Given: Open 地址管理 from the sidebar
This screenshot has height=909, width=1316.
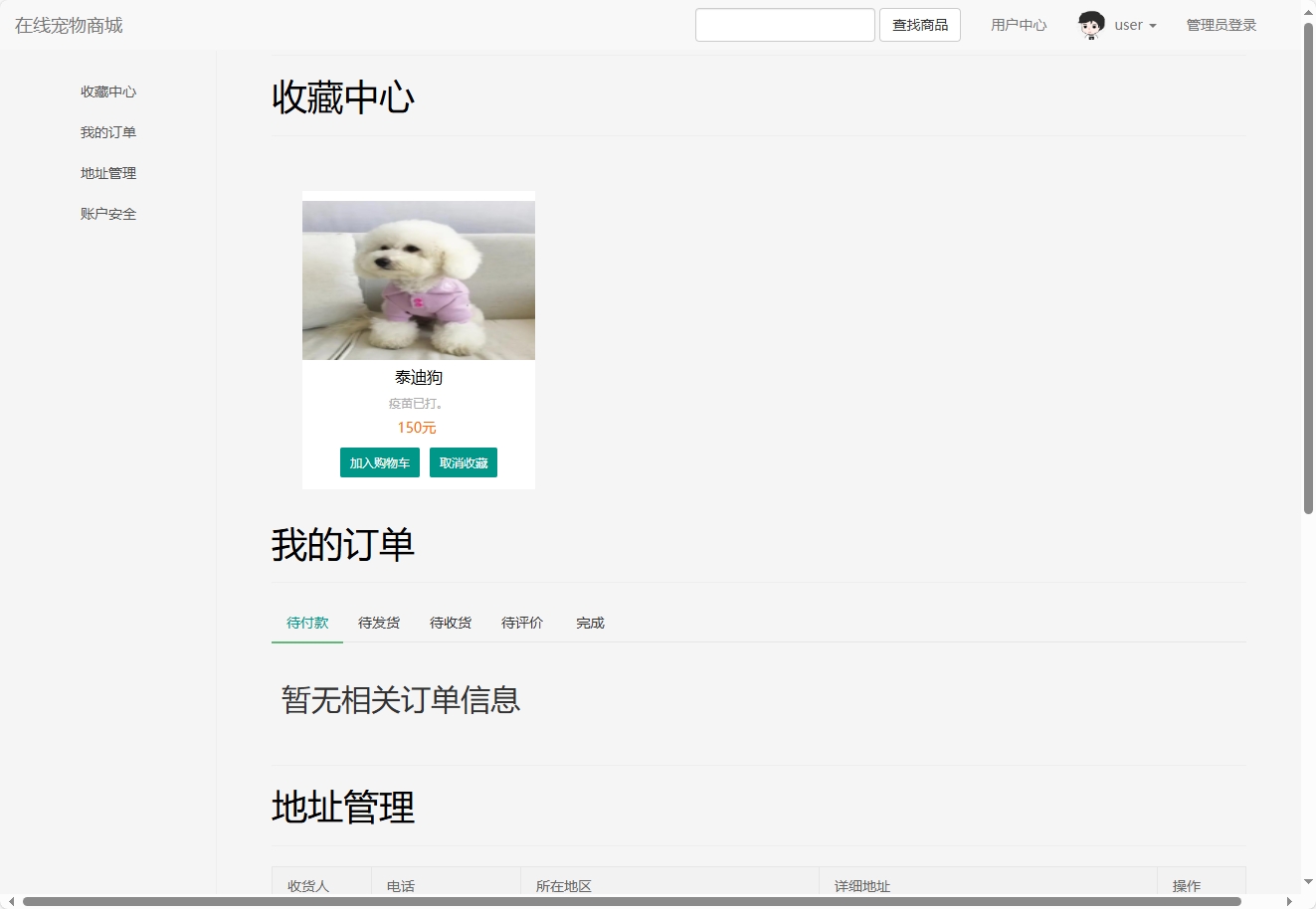Looking at the screenshot, I should (x=108, y=173).
